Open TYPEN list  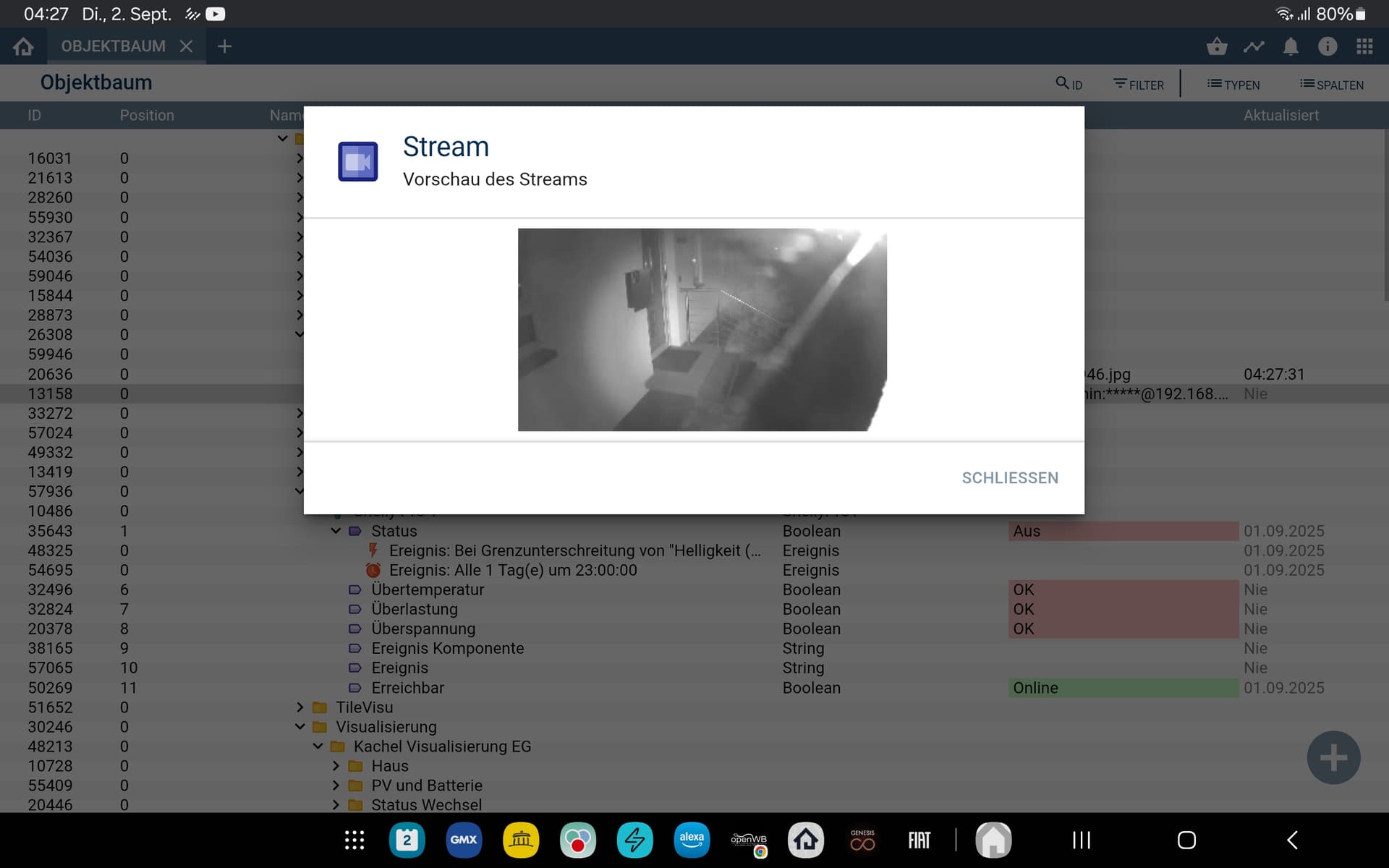pos(1233,85)
